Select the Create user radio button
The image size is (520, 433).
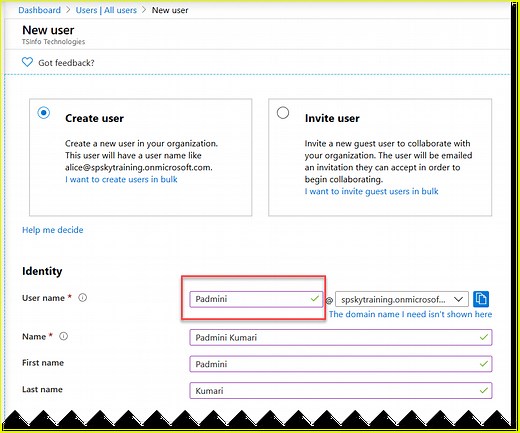(44, 113)
